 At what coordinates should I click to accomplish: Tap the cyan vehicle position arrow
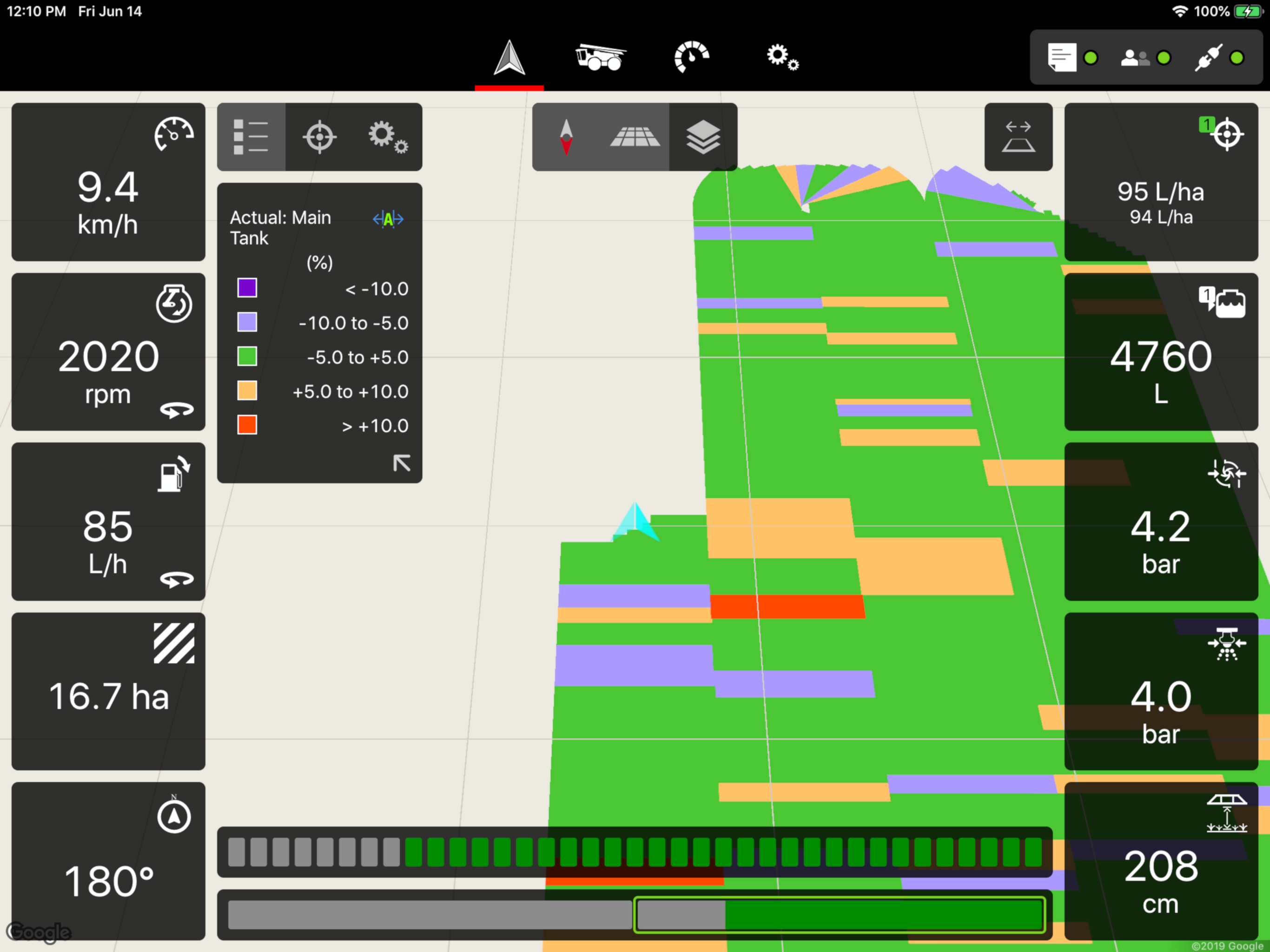(x=635, y=522)
